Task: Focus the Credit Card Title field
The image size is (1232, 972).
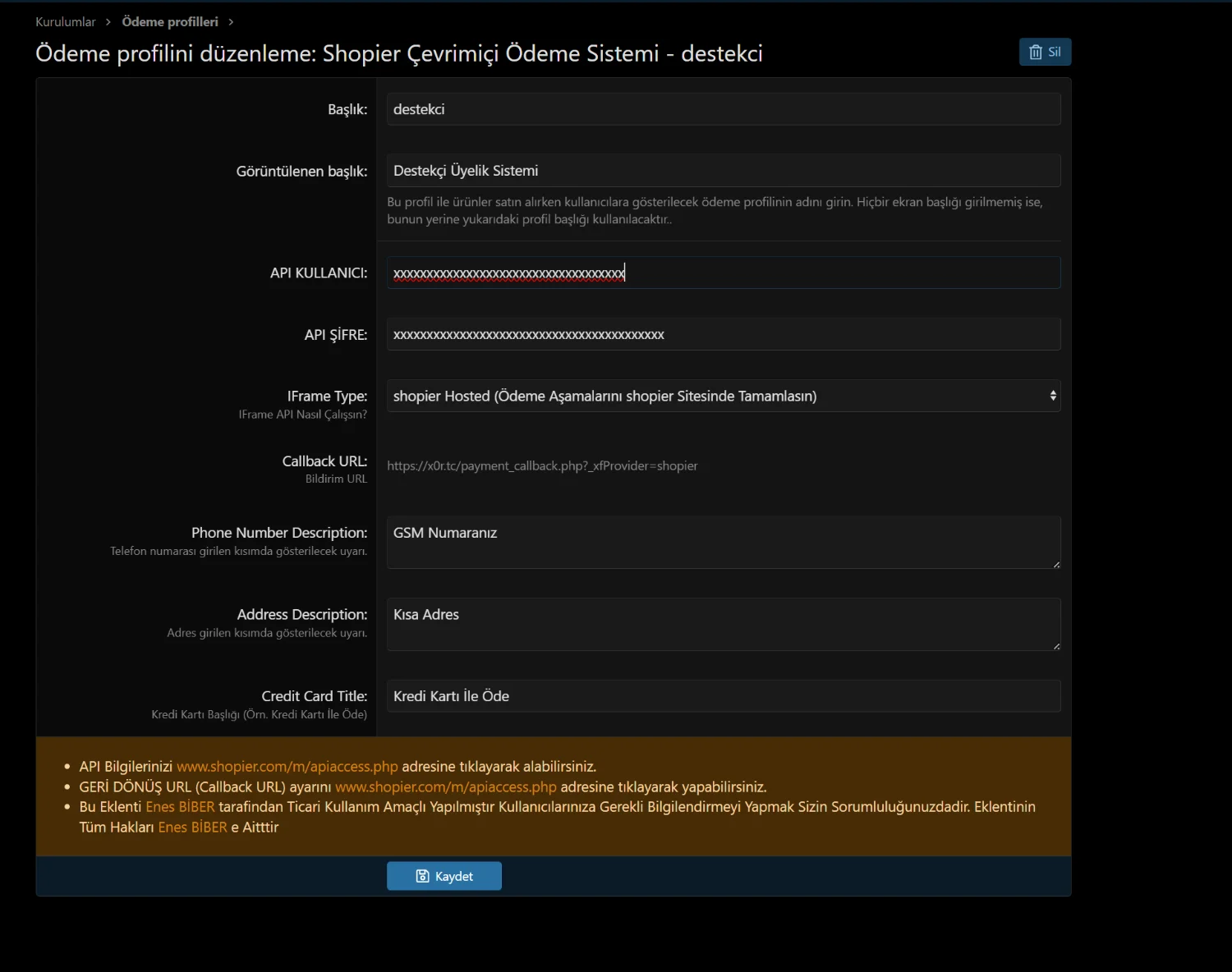Action: tap(723, 696)
